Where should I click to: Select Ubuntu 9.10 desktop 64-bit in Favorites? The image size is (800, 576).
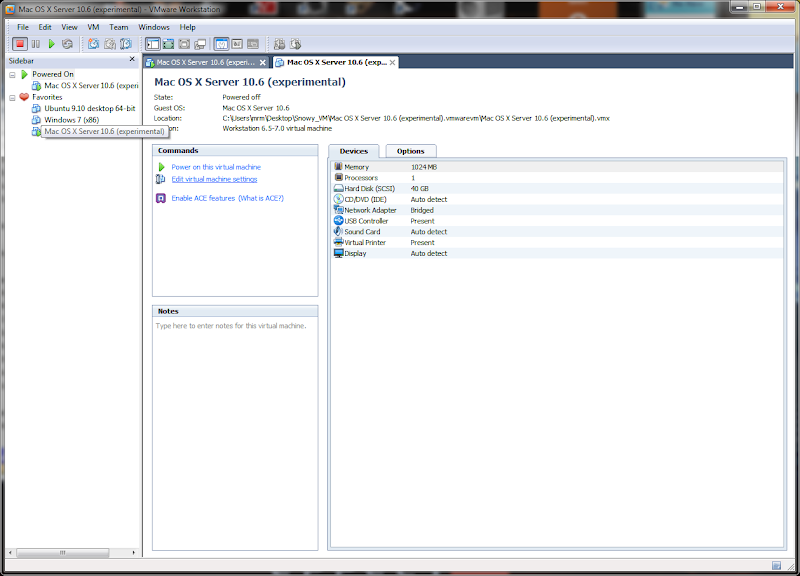(x=89, y=108)
